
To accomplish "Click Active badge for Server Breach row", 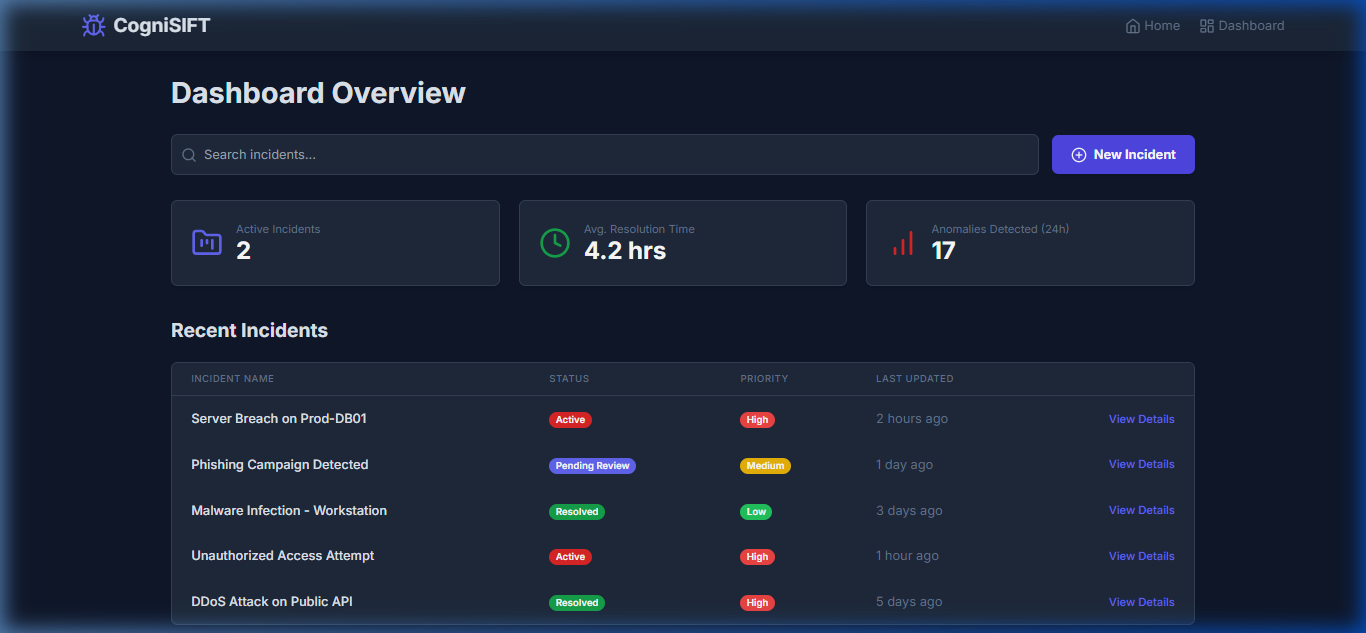I will (570, 420).
